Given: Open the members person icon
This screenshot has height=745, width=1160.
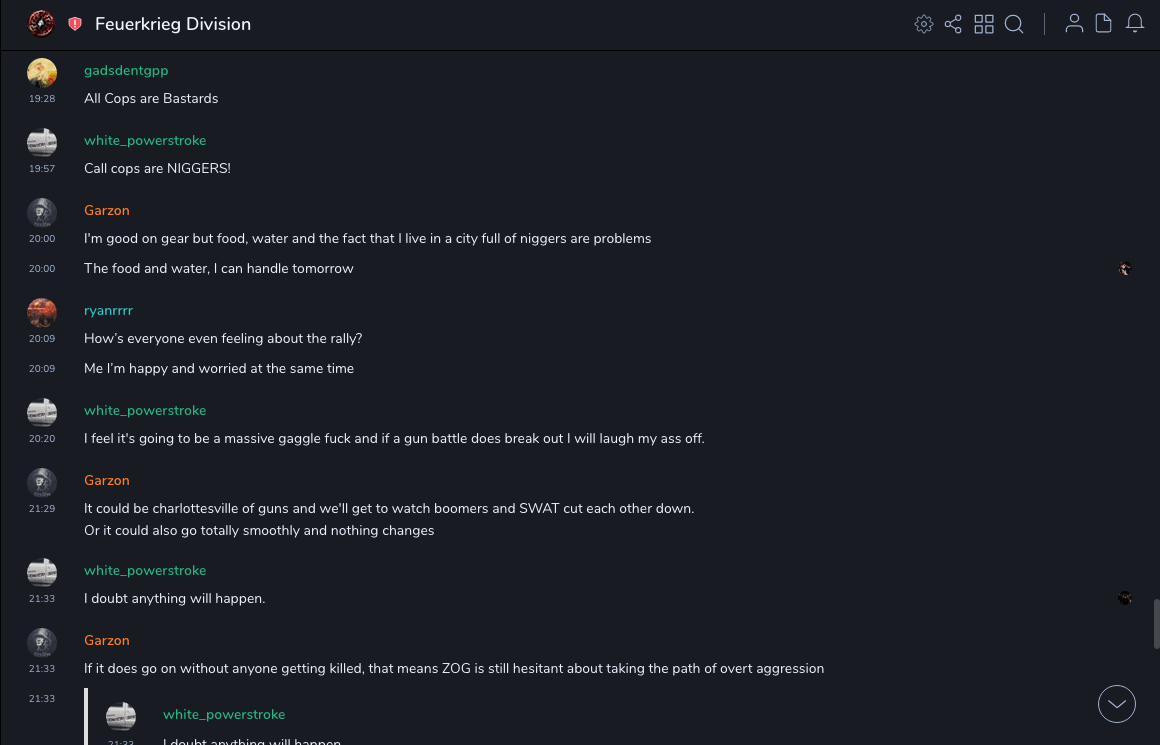Looking at the screenshot, I should 1074,24.
